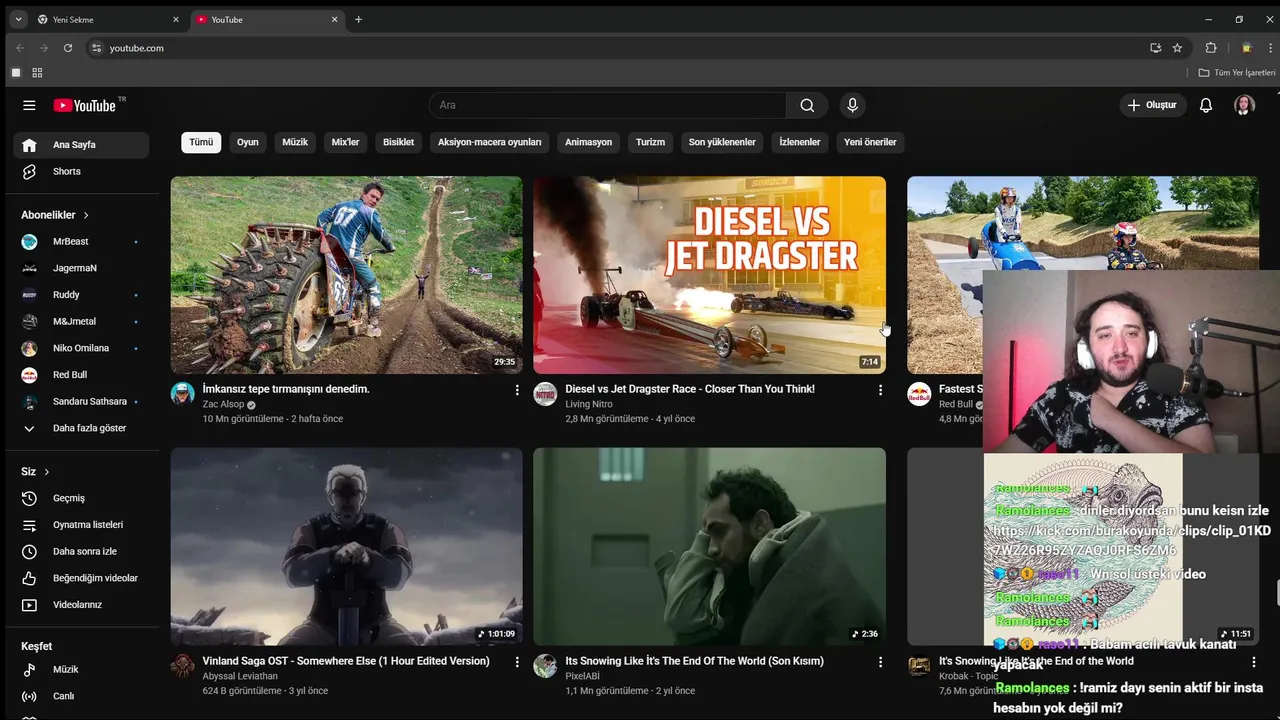Screen dimensions: 1280x720
Task: Reload the page in Chrome
Action: coord(68,48)
